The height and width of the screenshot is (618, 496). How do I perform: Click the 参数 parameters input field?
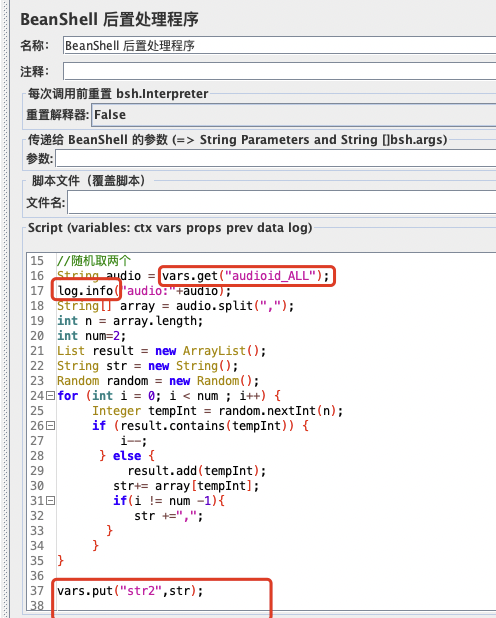(276, 158)
